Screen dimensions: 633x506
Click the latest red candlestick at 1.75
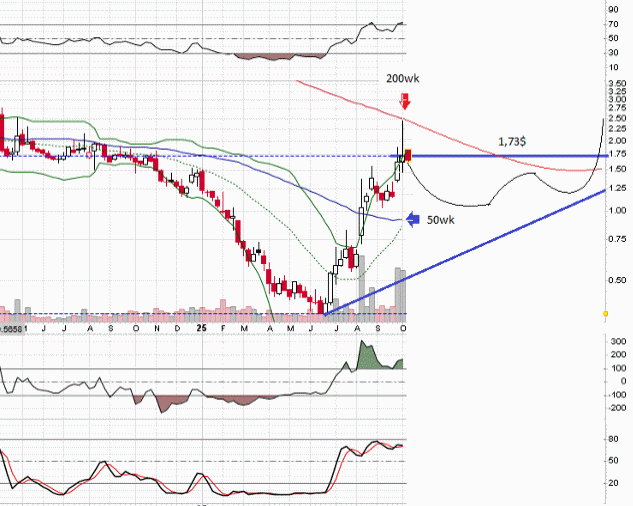tap(407, 155)
